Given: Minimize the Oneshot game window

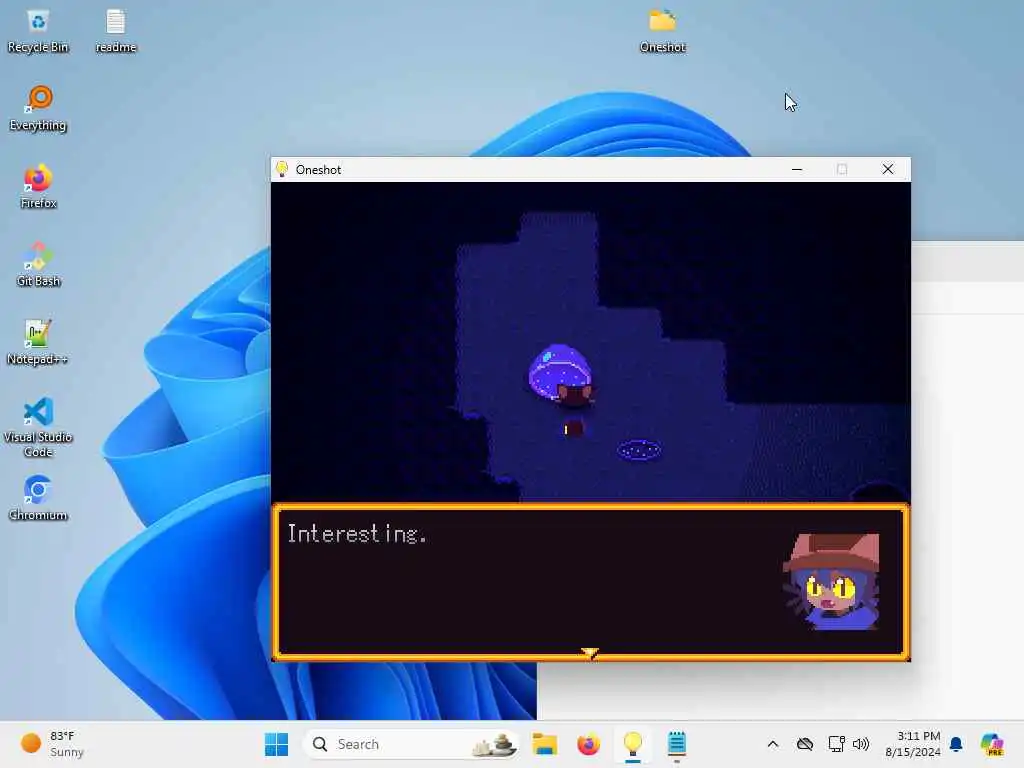Looking at the screenshot, I should click(x=797, y=169).
